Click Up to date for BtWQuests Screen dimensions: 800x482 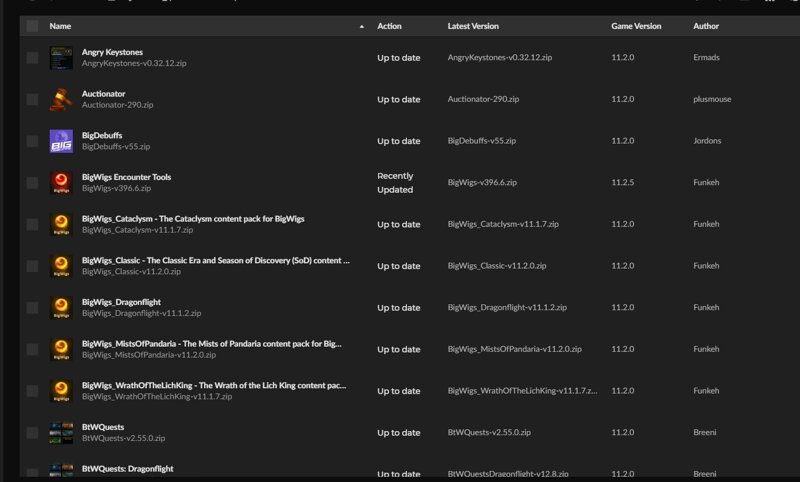[398, 433]
